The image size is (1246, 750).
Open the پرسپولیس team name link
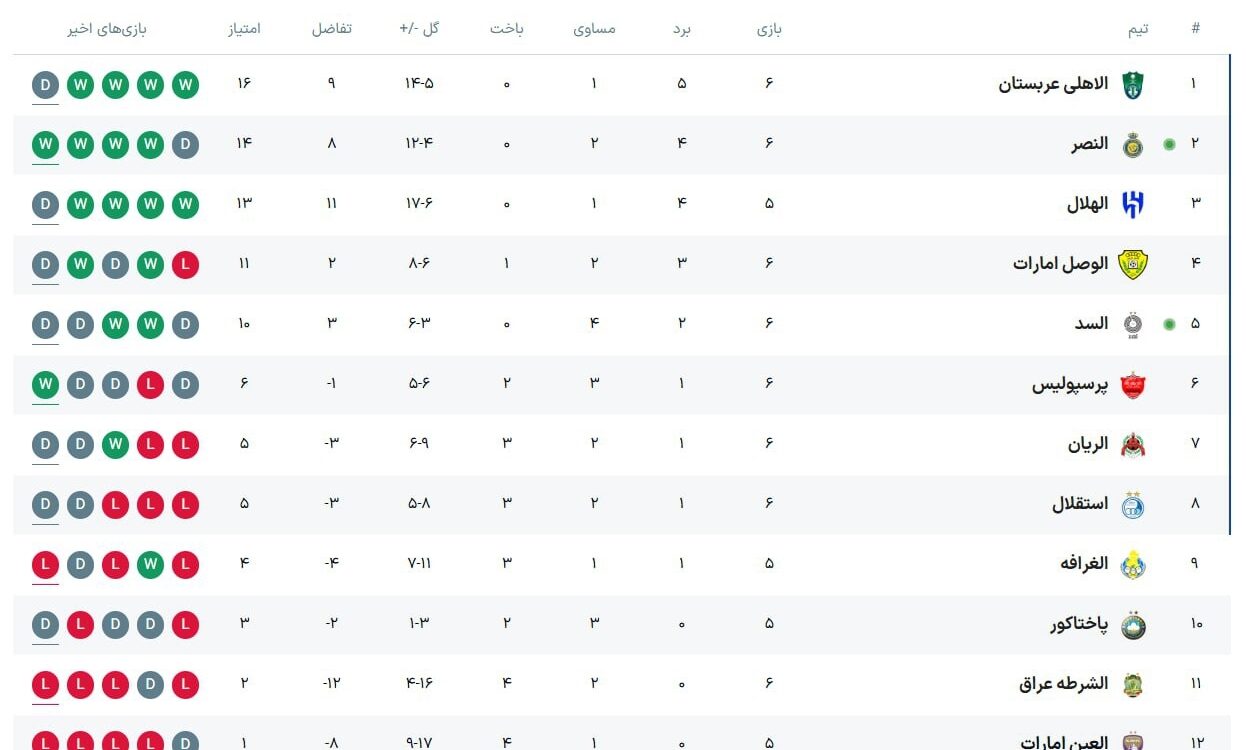pos(1070,384)
